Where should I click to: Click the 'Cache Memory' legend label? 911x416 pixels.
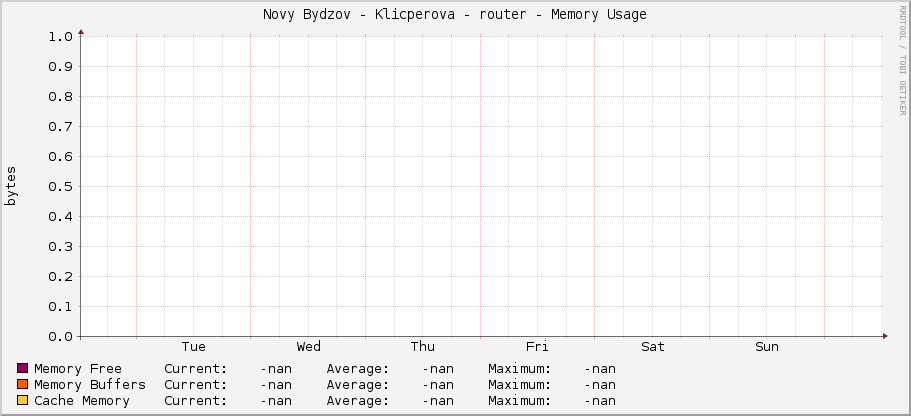tap(82, 401)
